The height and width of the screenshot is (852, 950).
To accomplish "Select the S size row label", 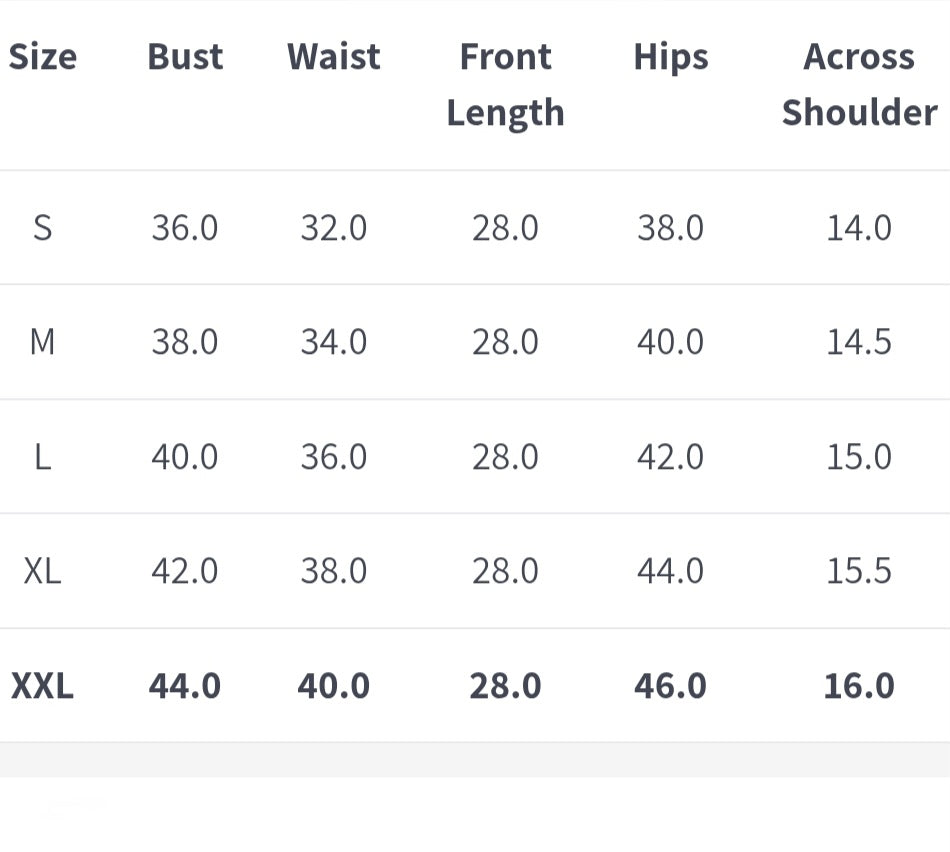I will point(42,228).
